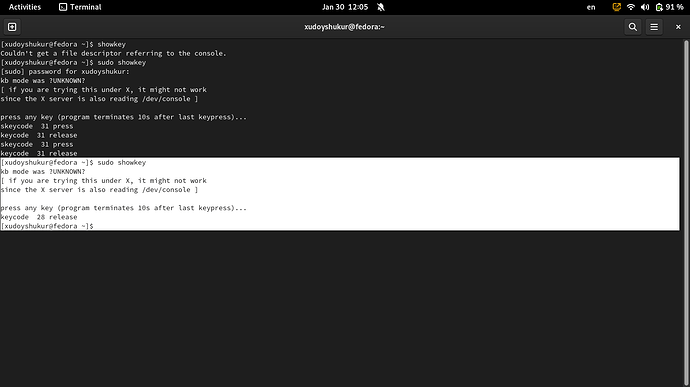Open the Terminal app menu in top bar
690x387 pixels.
pyautogui.click(x=80, y=7)
